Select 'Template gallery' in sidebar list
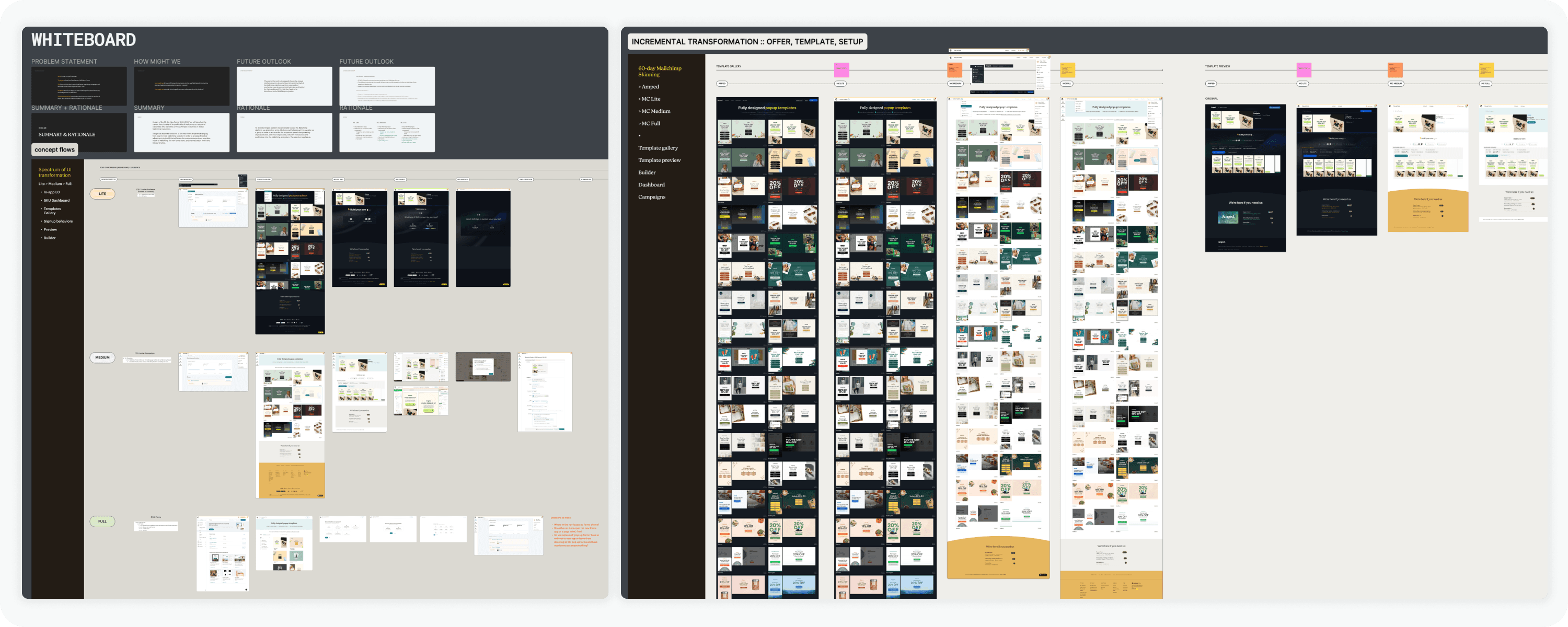The image size is (1568, 627). click(658, 148)
